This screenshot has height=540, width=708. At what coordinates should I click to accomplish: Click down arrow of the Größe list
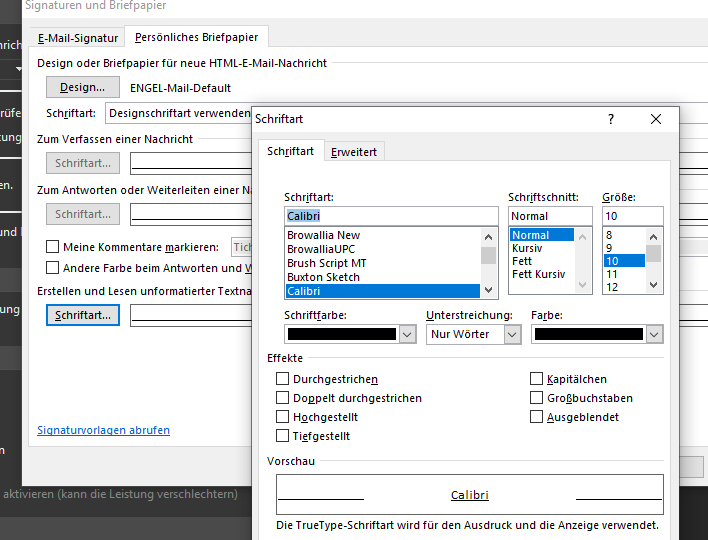coord(653,285)
